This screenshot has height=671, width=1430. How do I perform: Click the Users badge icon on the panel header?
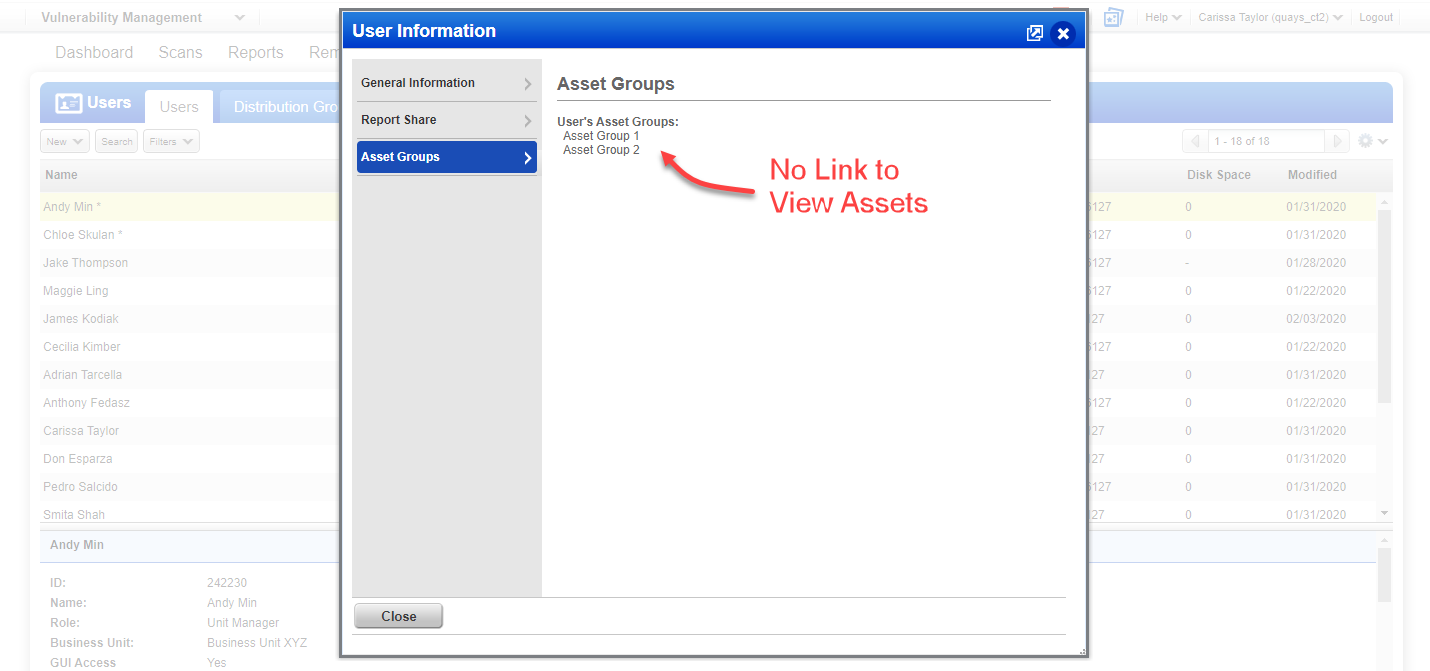(x=69, y=102)
